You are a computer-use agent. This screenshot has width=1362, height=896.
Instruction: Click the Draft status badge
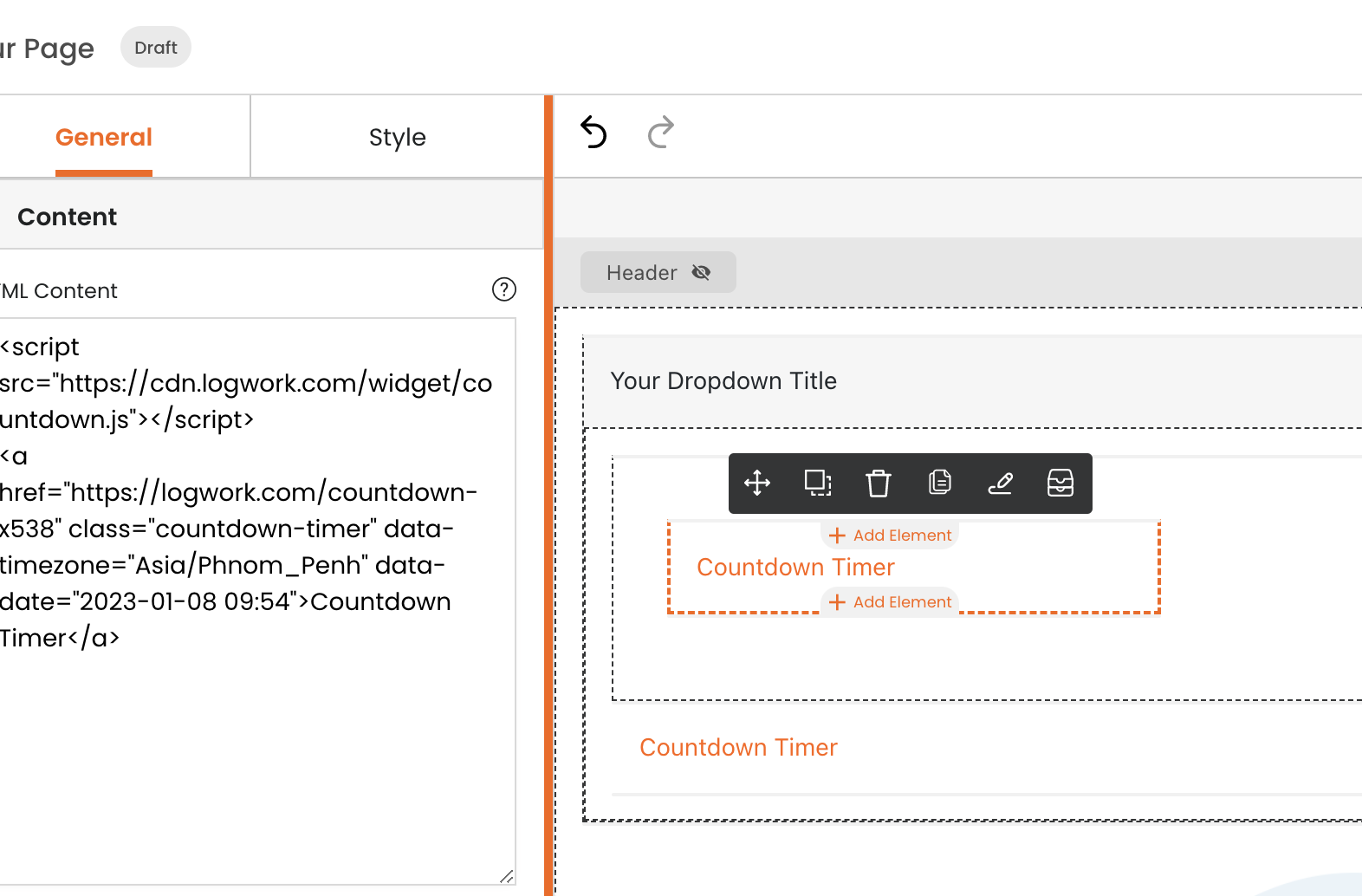[x=156, y=48]
